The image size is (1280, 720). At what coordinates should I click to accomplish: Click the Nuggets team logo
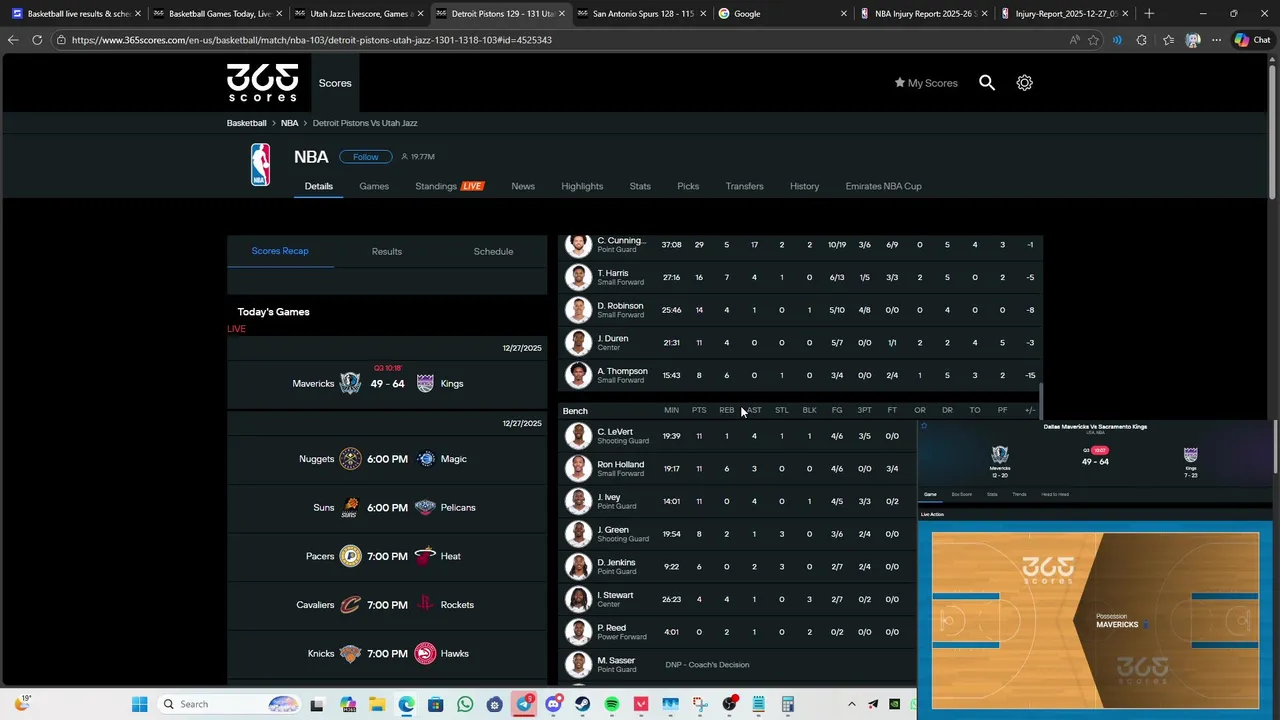[350, 459]
